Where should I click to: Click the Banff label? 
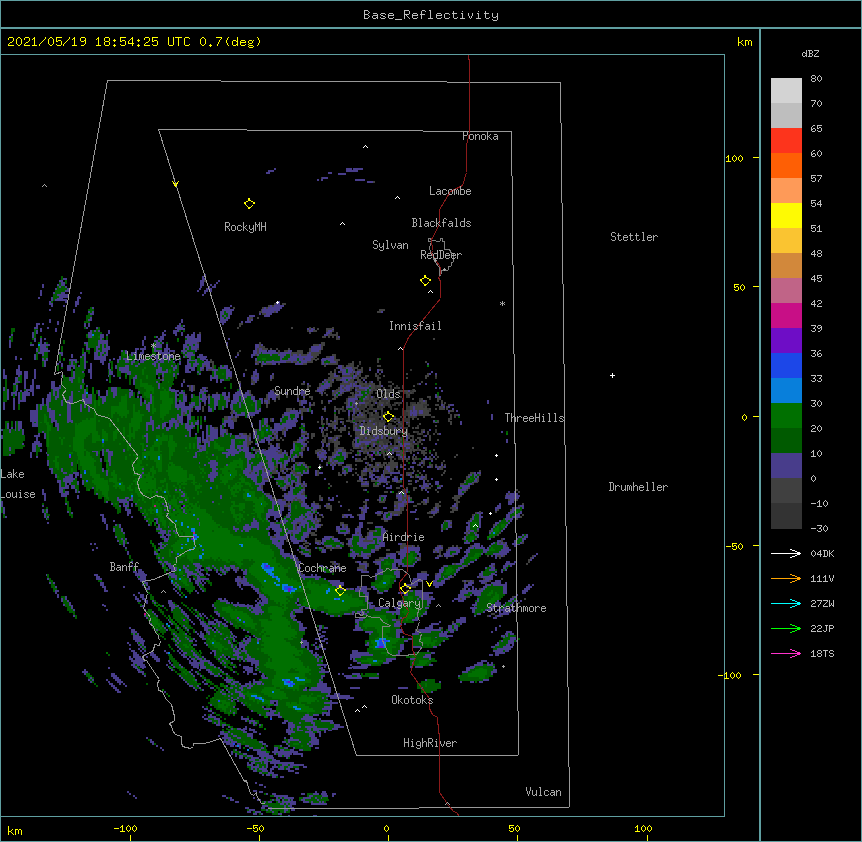pos(124,567)
